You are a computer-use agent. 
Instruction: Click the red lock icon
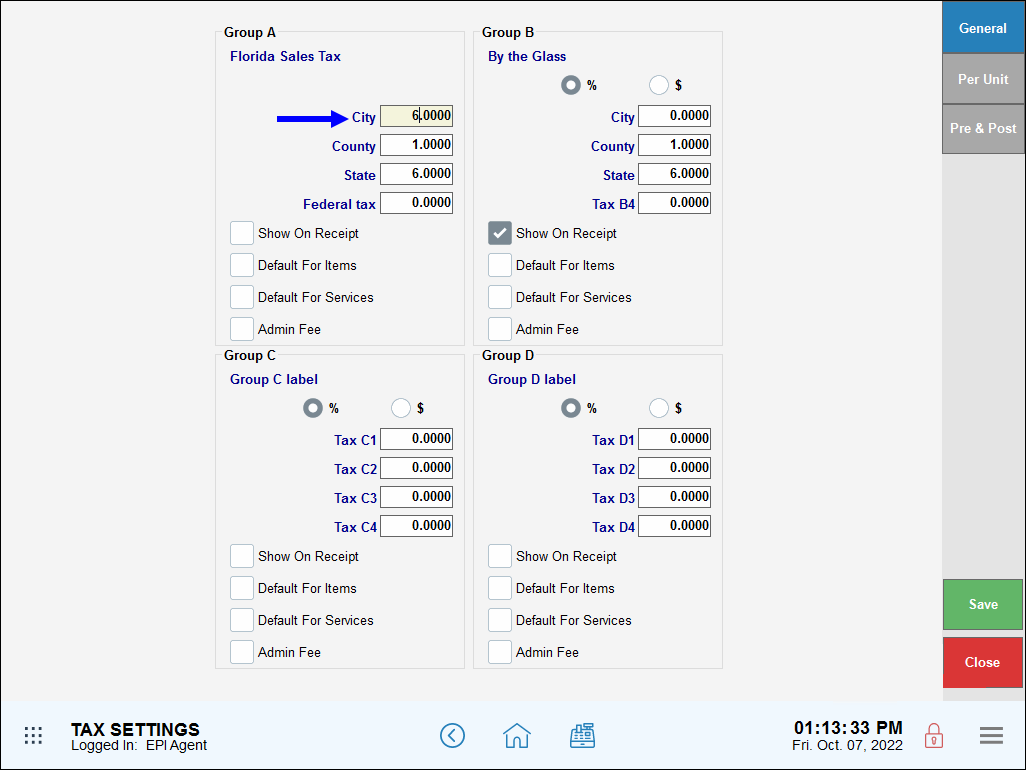point(933,735)
